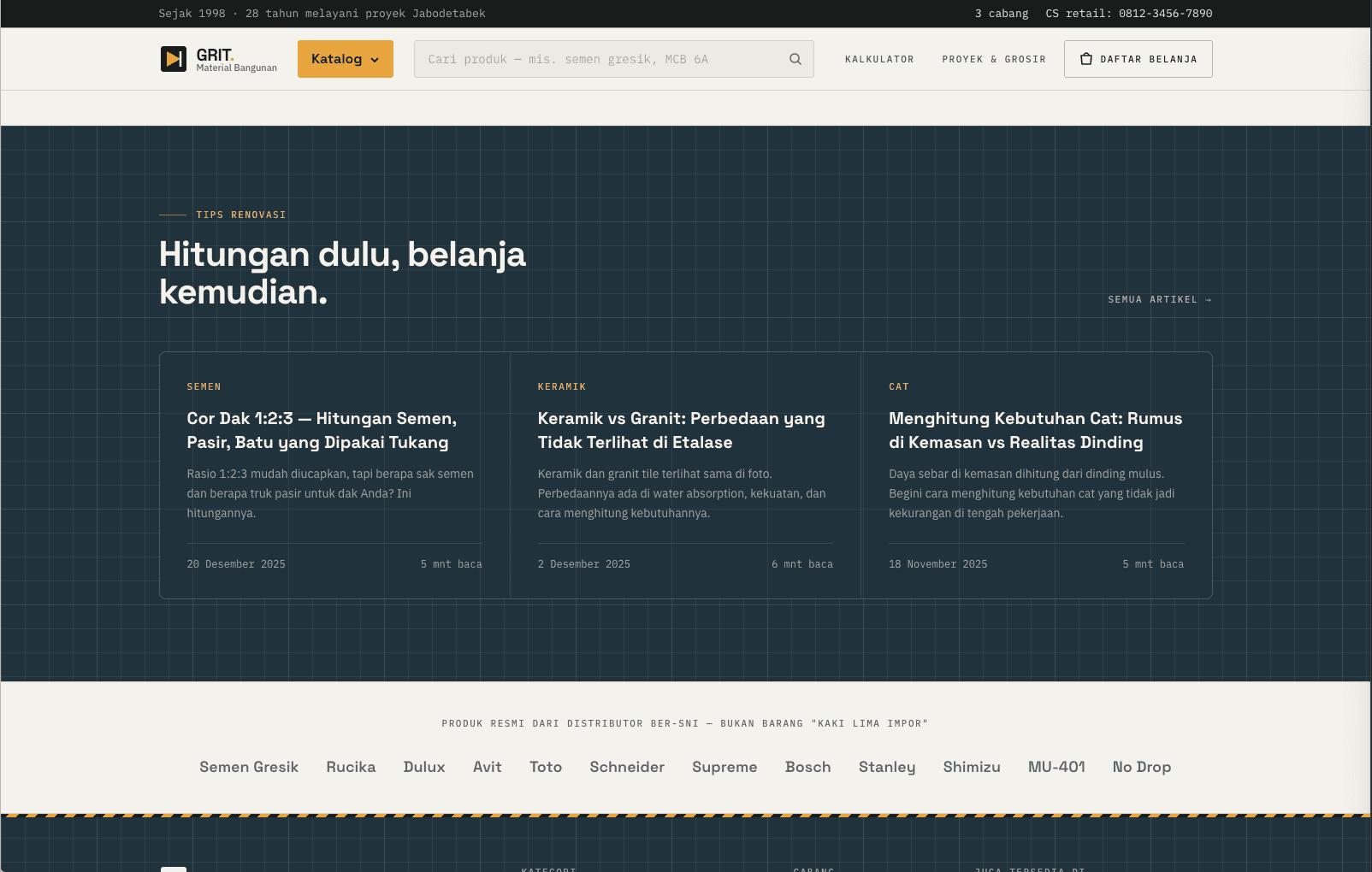Select the Avit brand
This screenshot has height=872, width=1372.
coord(488,767)
